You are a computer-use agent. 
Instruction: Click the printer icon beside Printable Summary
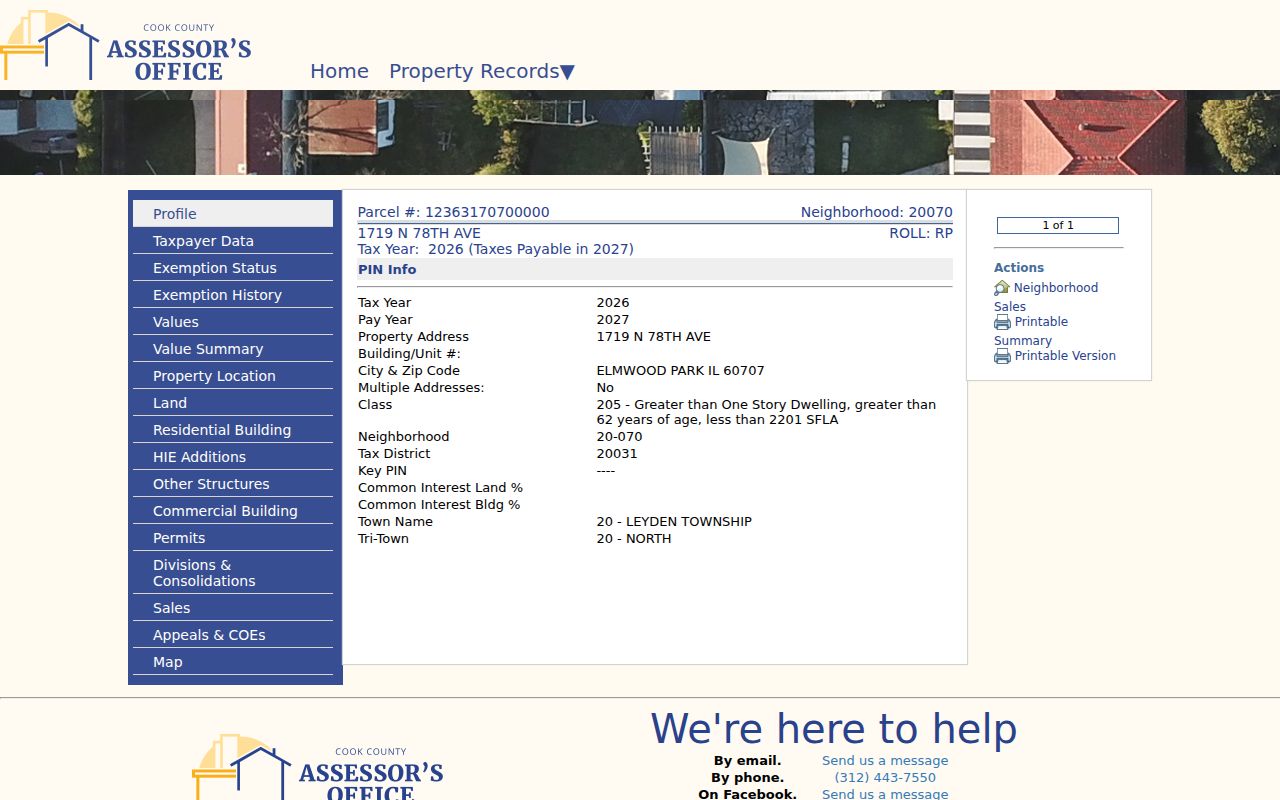(1002, 322)
